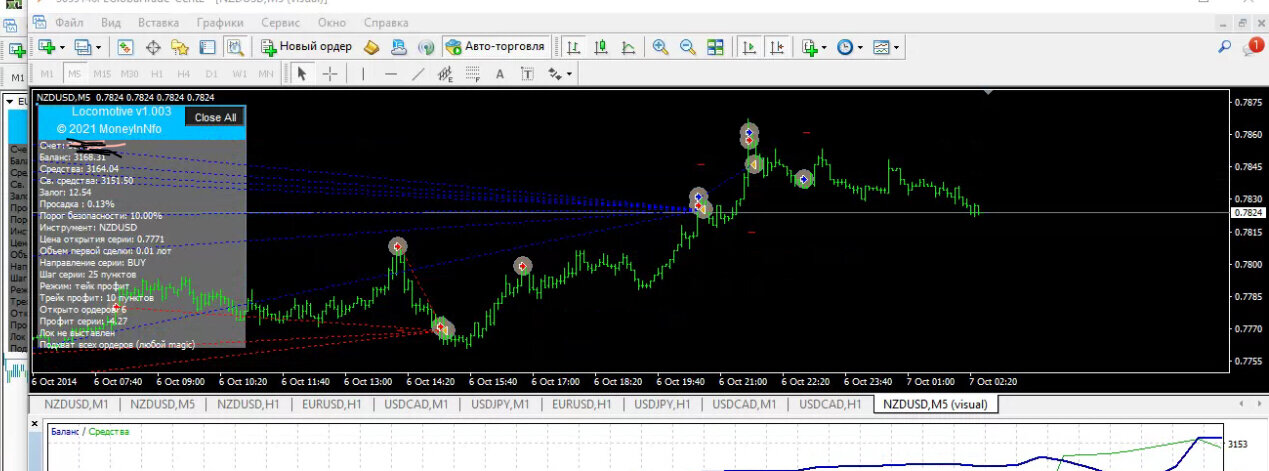Image resolution: width=1269 pixels, height=471 pixels.
Task: Toggle the Авто-торговля button
Action: [x=496, y=47]
